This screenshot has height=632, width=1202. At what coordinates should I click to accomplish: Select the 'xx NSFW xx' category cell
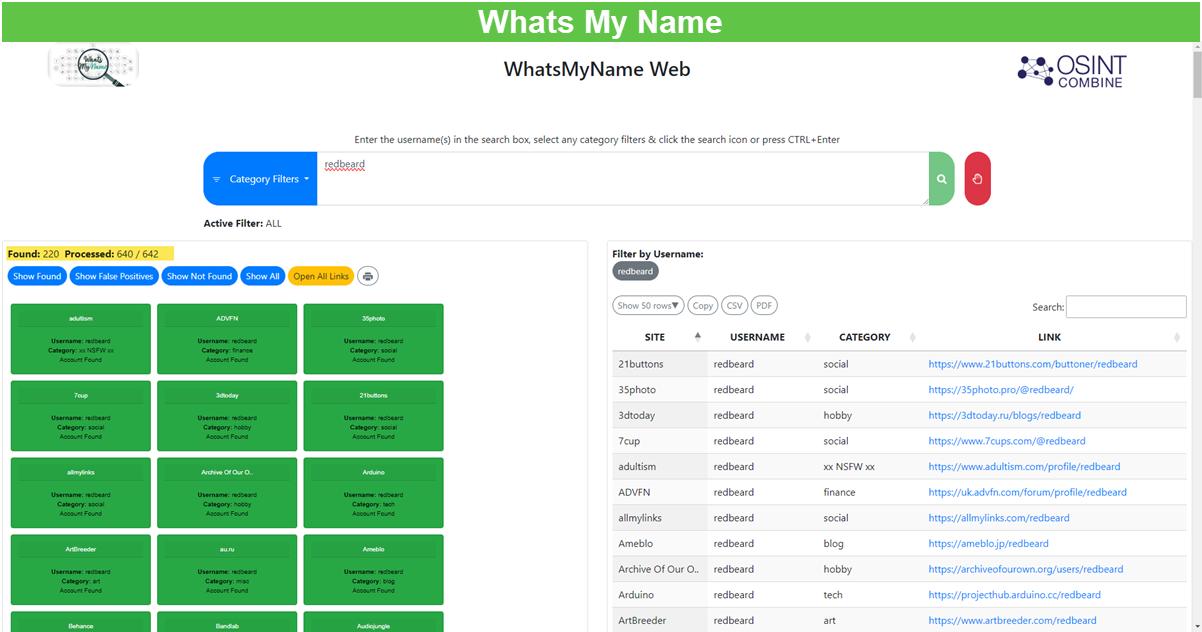[870, 467]
